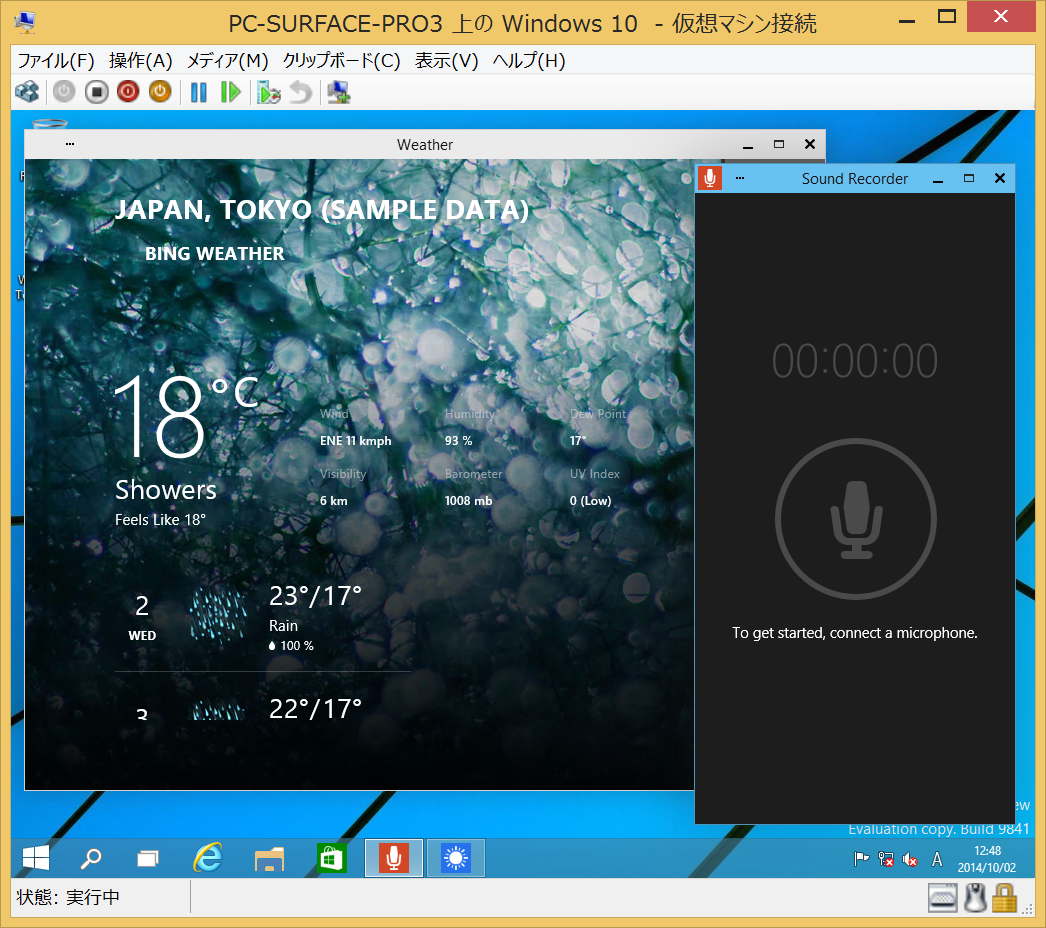The image size is (1046, 928).
Task: Click the network tray icon
Action: pos(886,859)
